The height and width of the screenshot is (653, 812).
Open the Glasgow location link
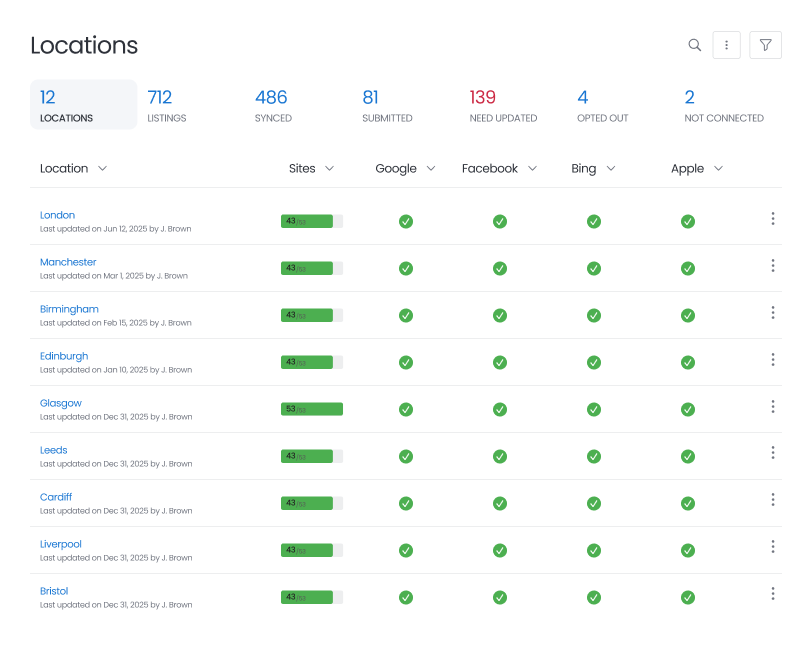pyautogui.click(x=61, y=403)
